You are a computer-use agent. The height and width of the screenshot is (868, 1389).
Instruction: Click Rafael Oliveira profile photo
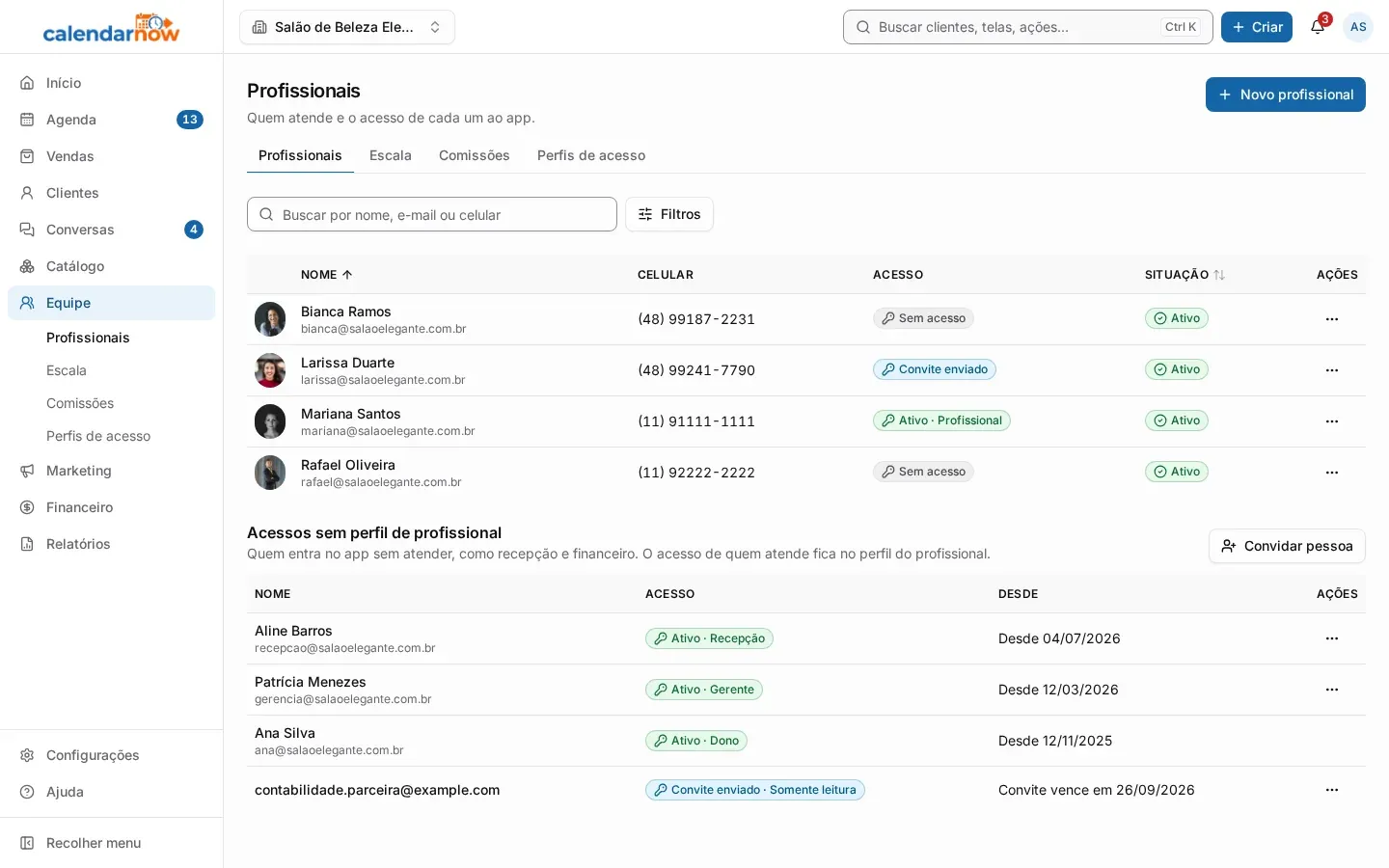click(x=270, y=473)
